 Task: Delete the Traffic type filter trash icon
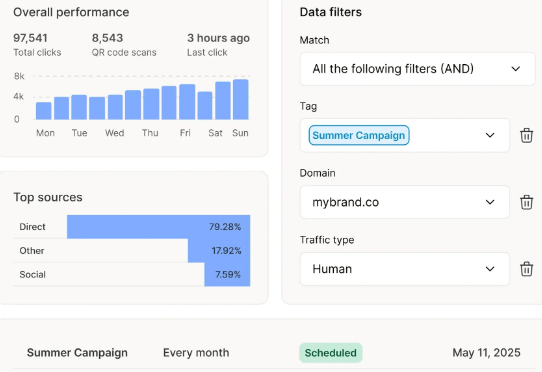pyautogui.click(x=526, y=269)
